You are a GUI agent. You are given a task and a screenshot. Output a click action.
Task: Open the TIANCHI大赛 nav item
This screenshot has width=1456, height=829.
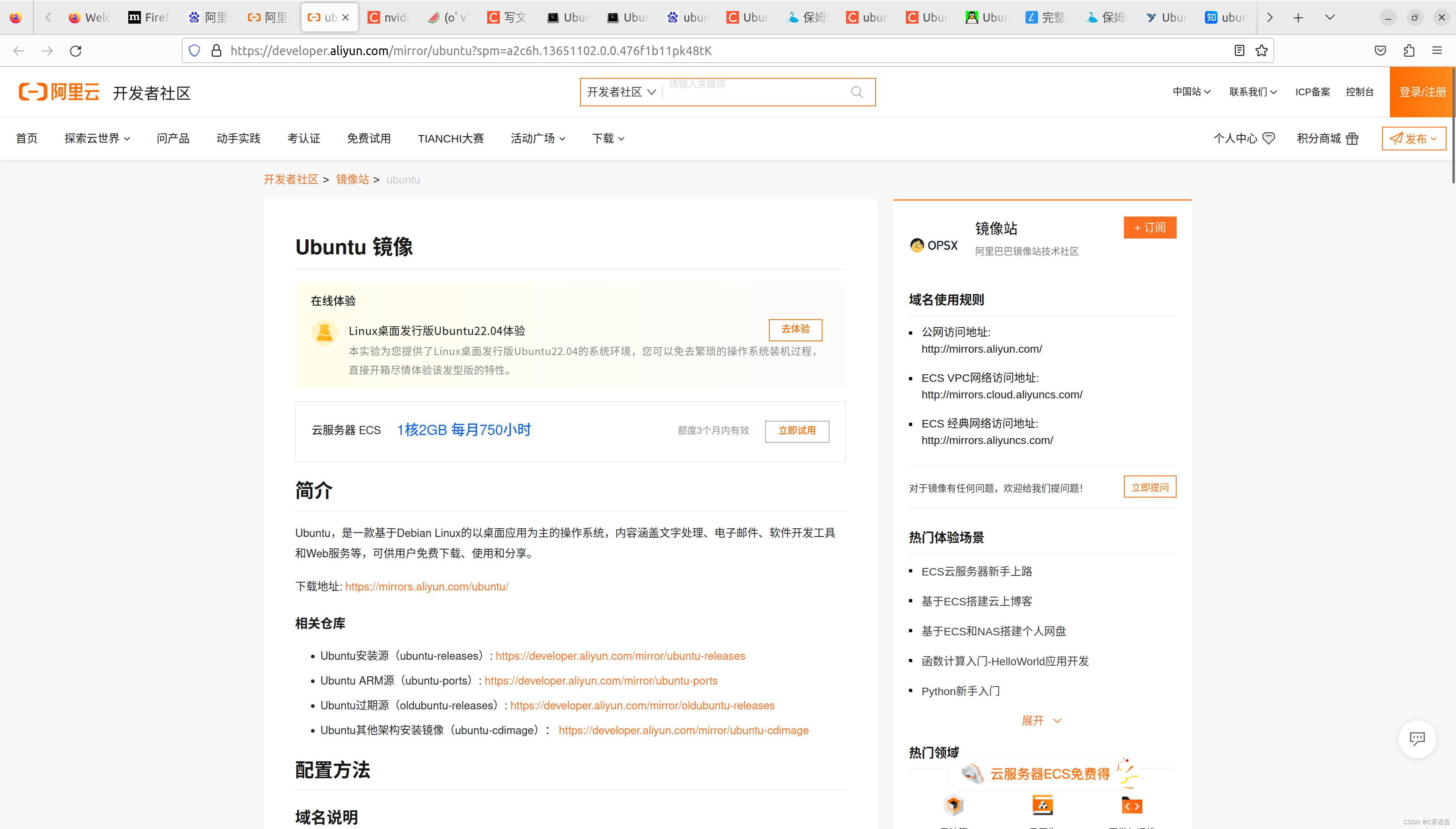pos(451,138)
